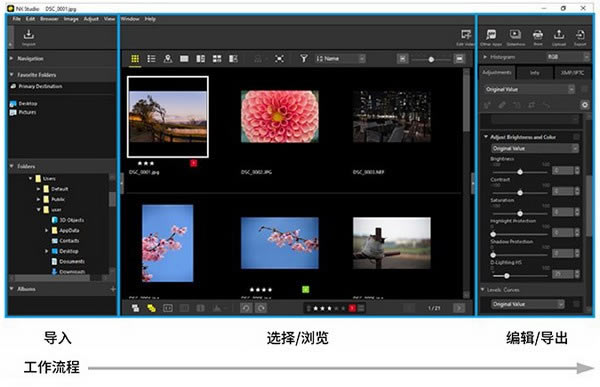This screenshot has height=387, width=600.
Task: Click the stacked windows icon in bottom bar
Action: click(135, 308)
